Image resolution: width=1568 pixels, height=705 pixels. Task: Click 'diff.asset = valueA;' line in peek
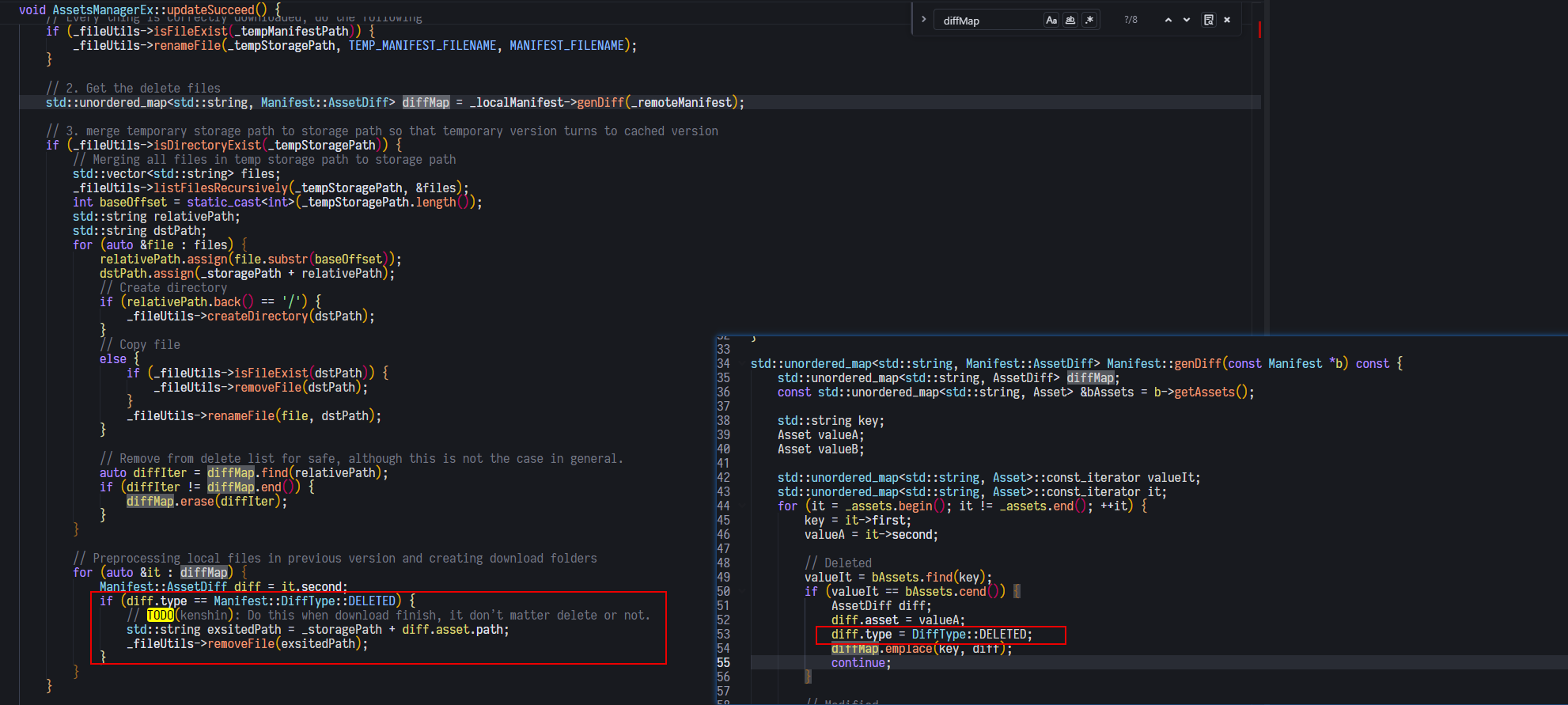click(x=898, y=620)
